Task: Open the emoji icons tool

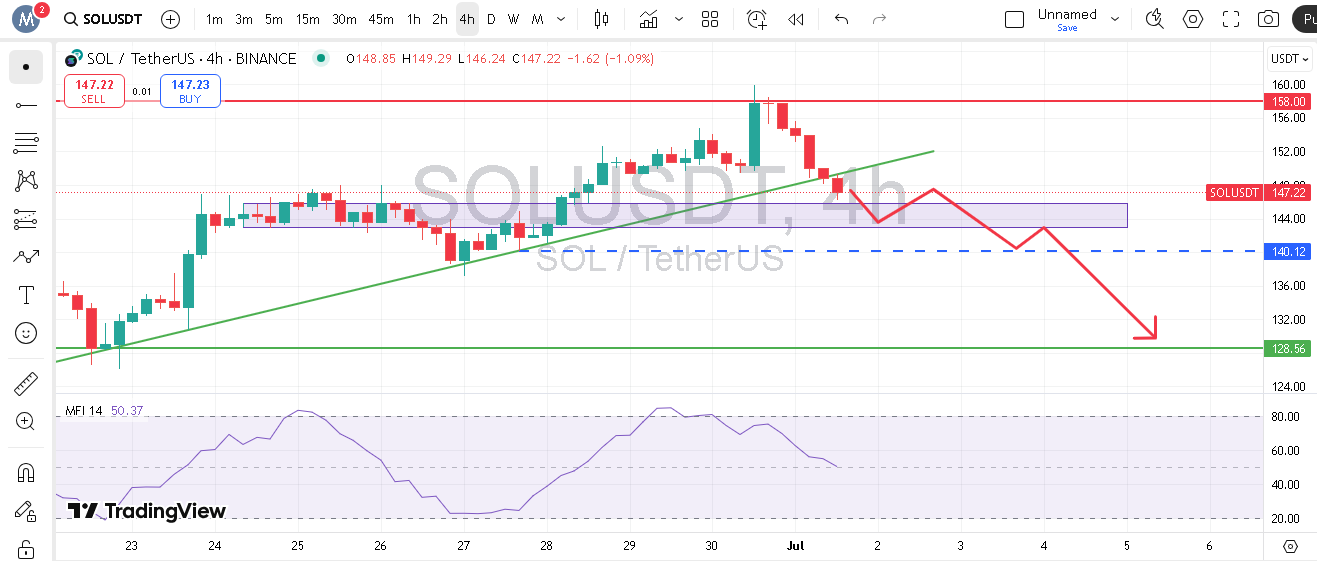Action: pos(26,333)
